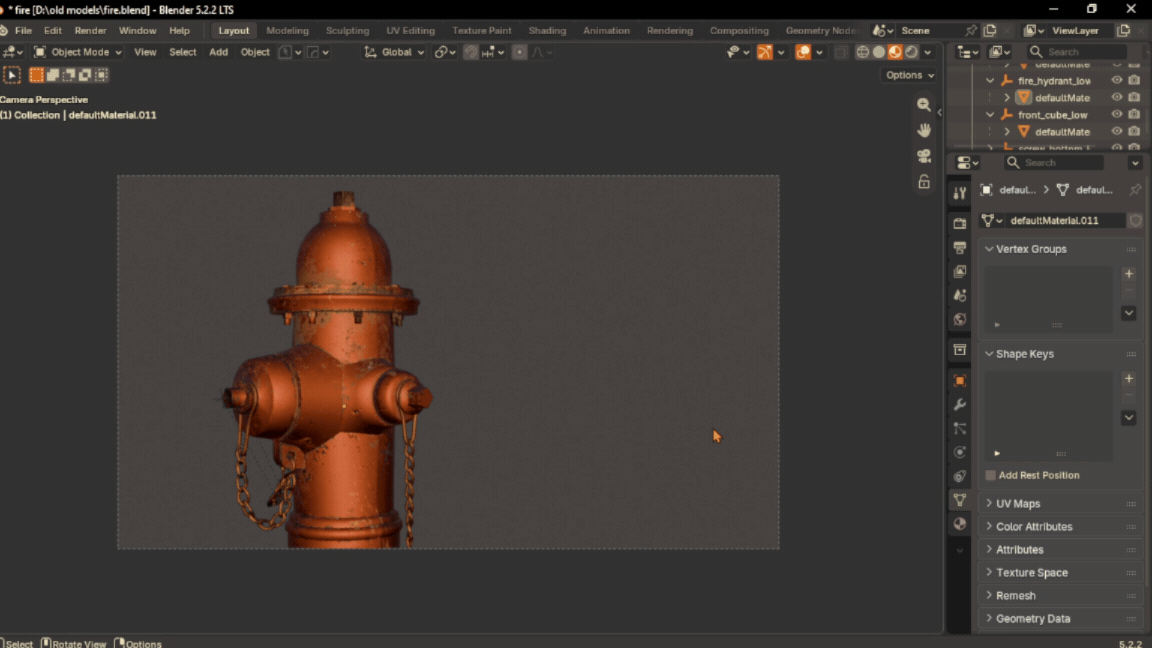Choose the Subtract selection mode icon
The height and width of the screenshot is (648, 1152).
tap(68, 75)
